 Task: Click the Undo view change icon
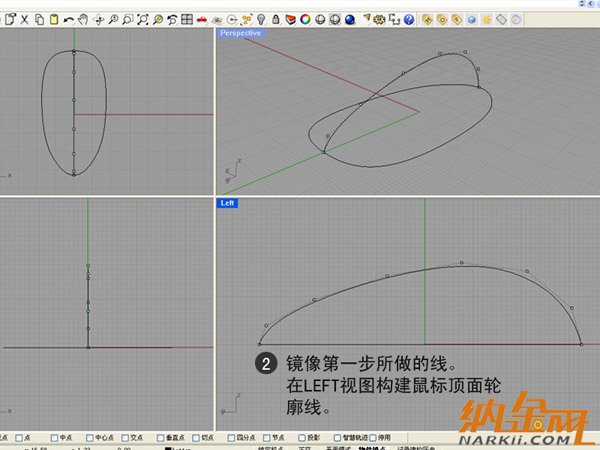(173, 19)
